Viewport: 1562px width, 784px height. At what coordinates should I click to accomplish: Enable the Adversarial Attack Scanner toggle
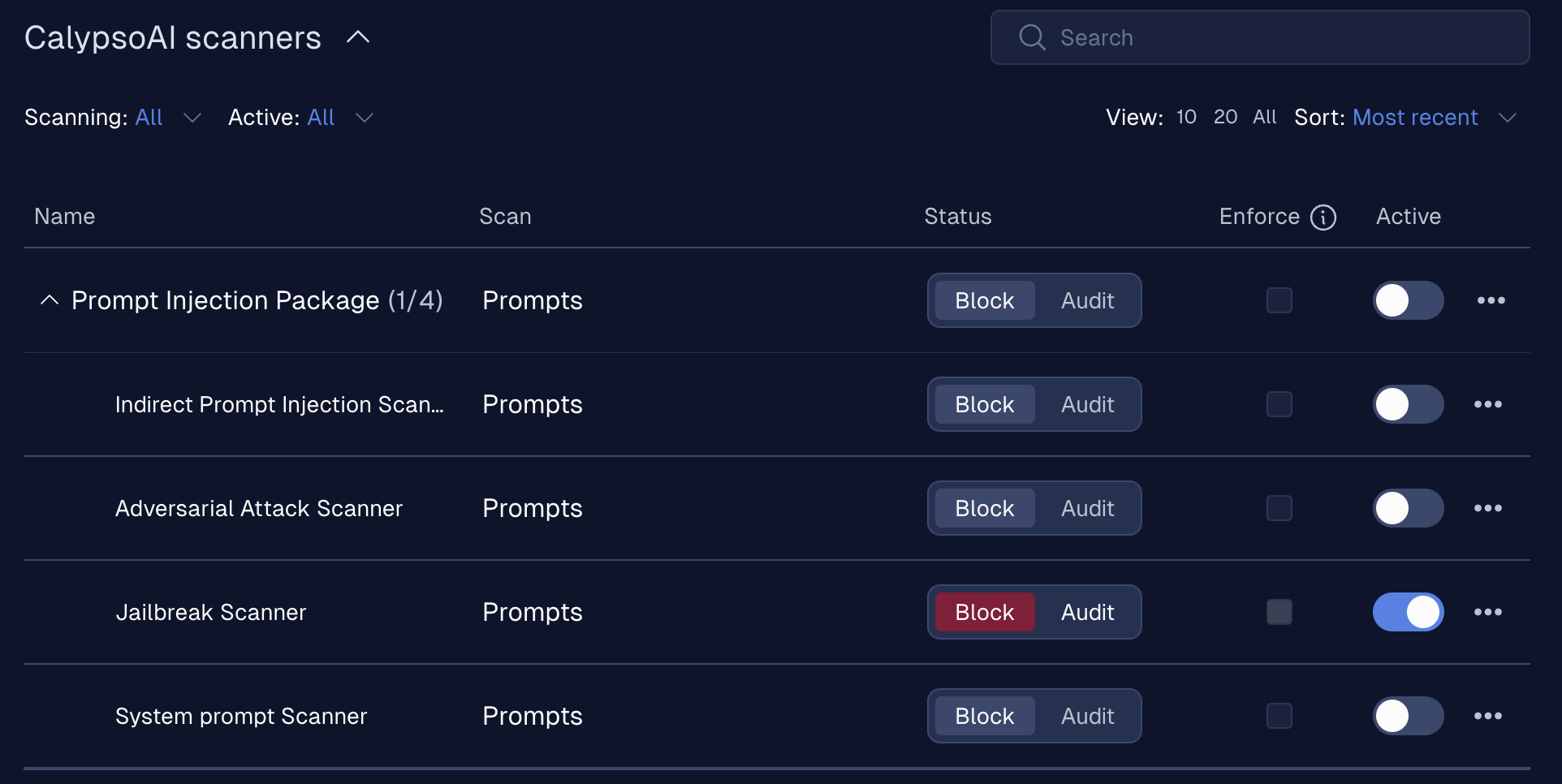pyautogui.click(x=1408, y=508)
